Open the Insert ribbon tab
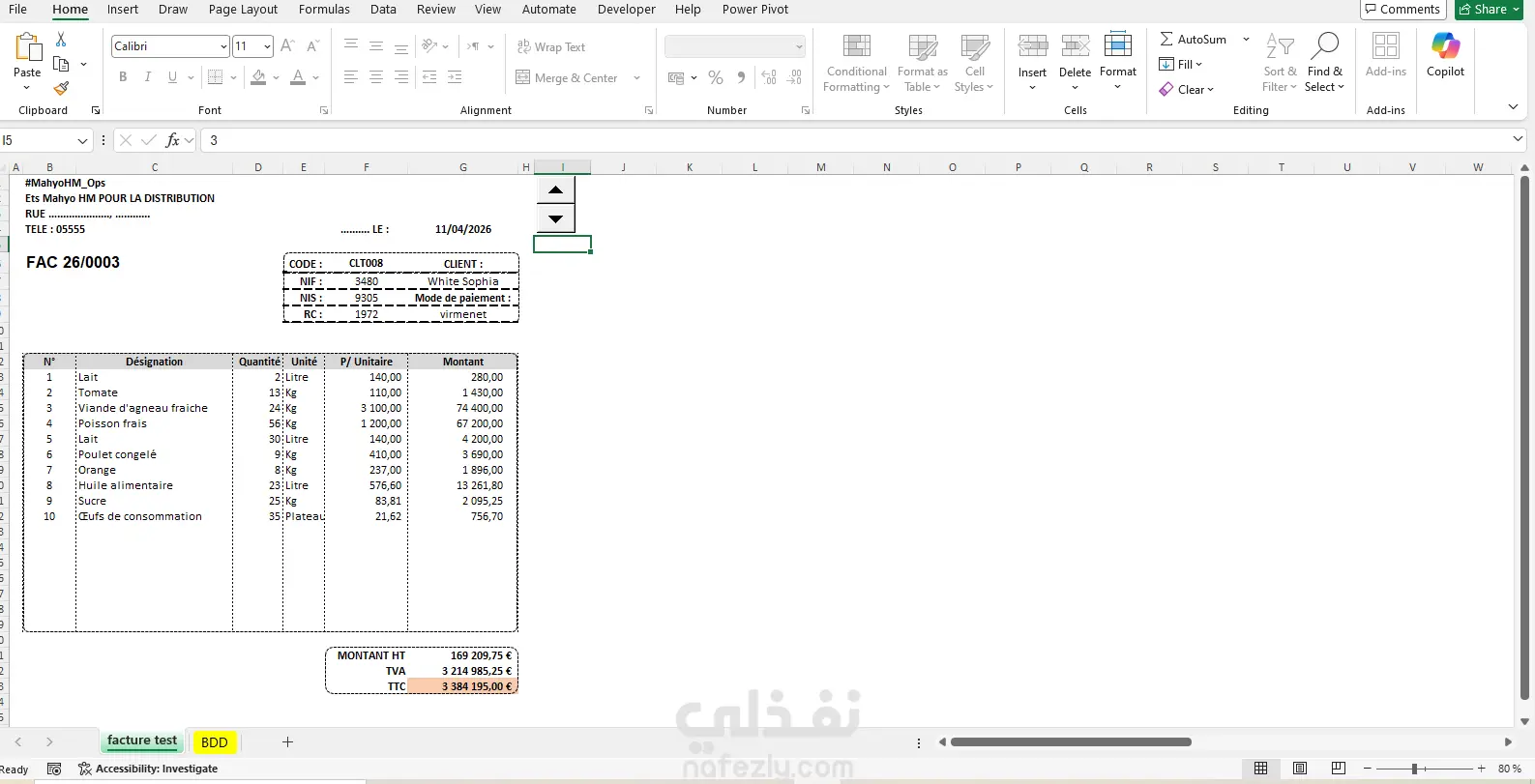Image resolution: width=1535 pixels, height=784 pixels. coord(123,10)
